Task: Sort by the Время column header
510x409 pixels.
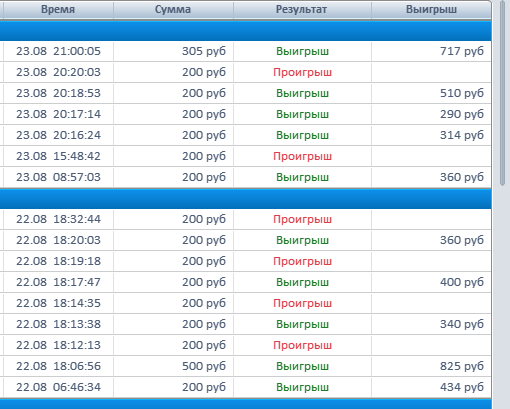Action: pos(58,10)
